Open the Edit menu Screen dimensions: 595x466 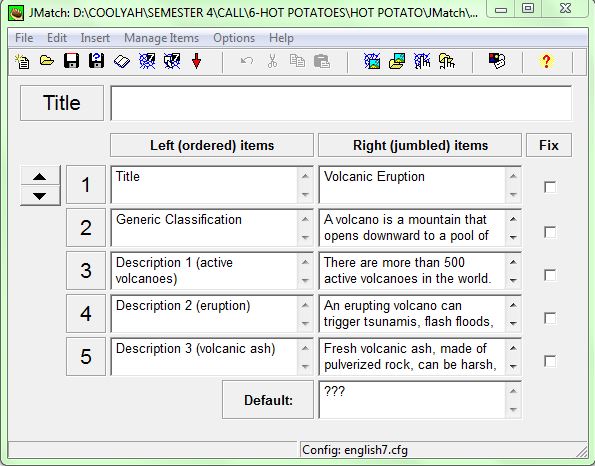57,38
